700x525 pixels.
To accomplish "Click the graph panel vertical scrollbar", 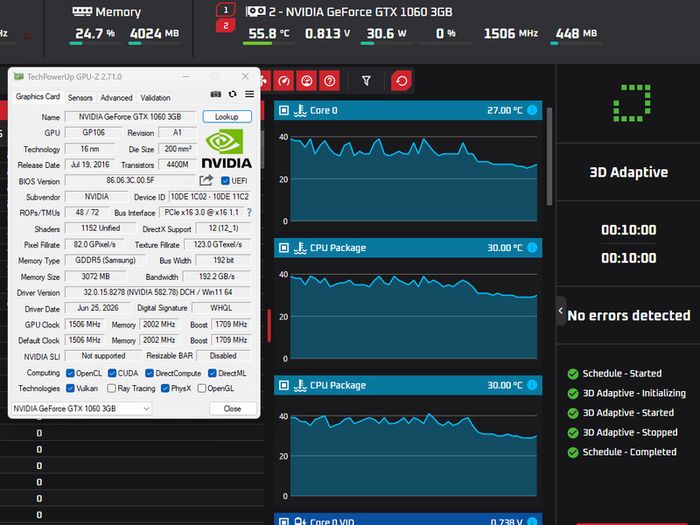I will pyautogui.click(x=549, y=156).
